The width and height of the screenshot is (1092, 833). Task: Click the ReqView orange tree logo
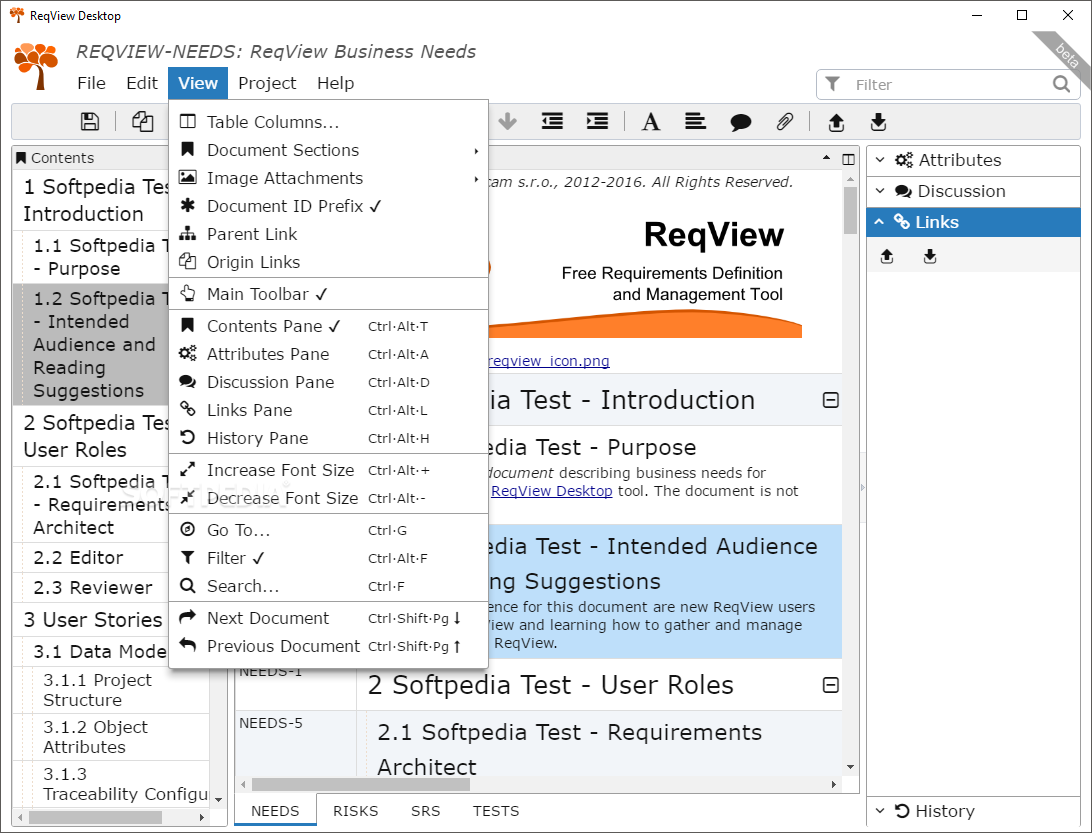36,66
